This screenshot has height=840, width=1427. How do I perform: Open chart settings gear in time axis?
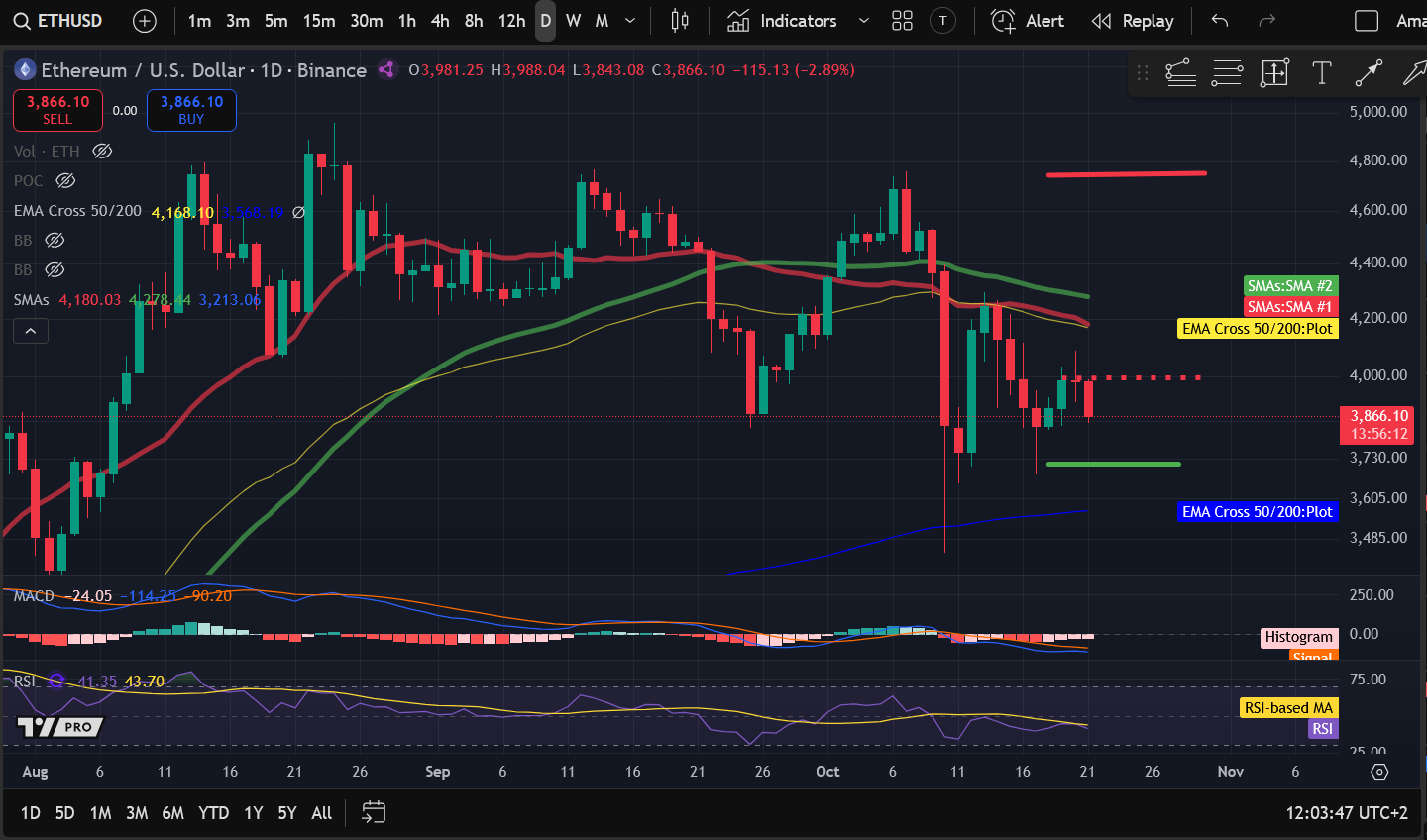click(1379, 772)
